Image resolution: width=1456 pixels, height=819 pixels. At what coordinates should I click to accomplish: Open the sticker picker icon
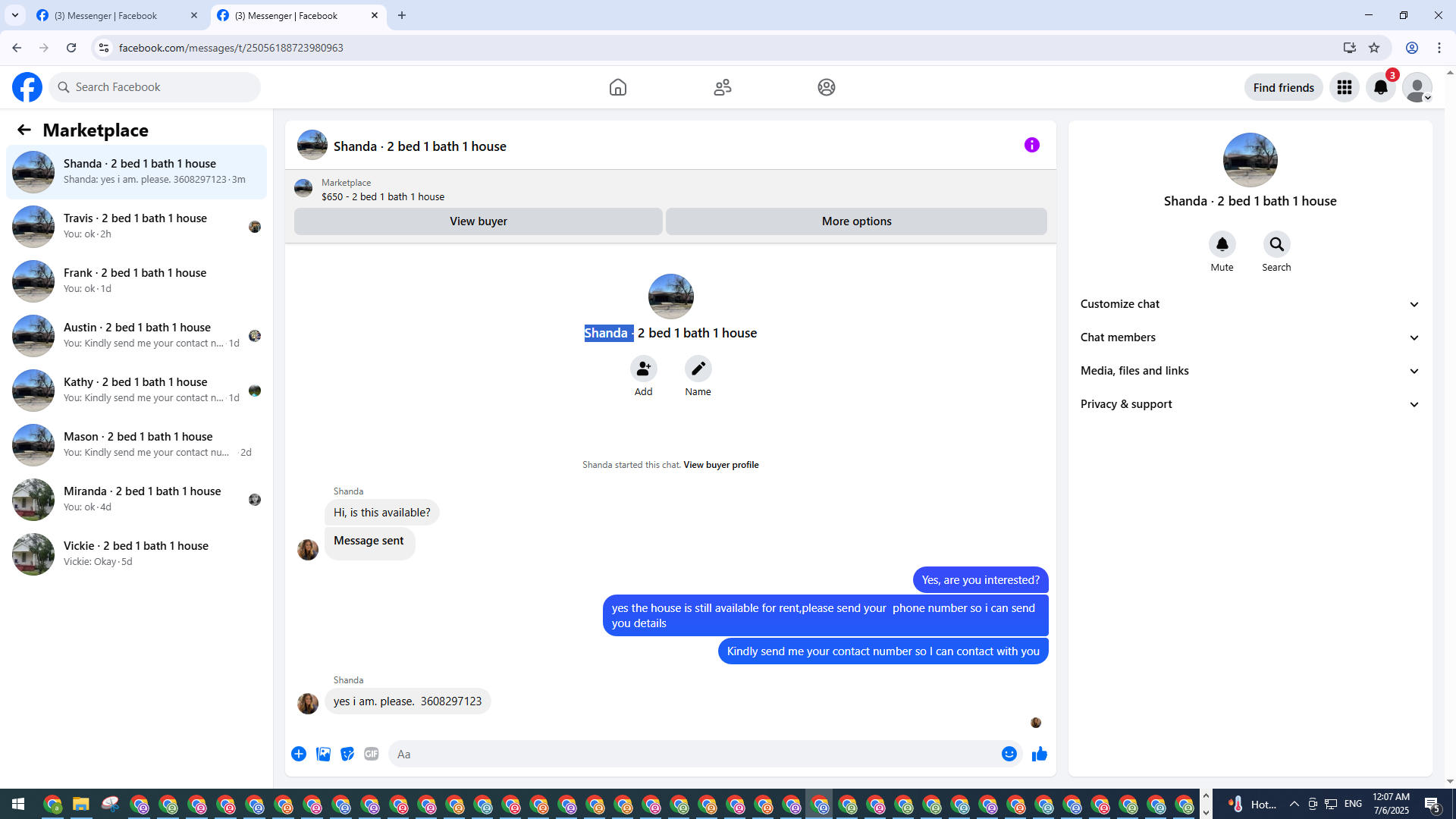click(x=347, y=754)
